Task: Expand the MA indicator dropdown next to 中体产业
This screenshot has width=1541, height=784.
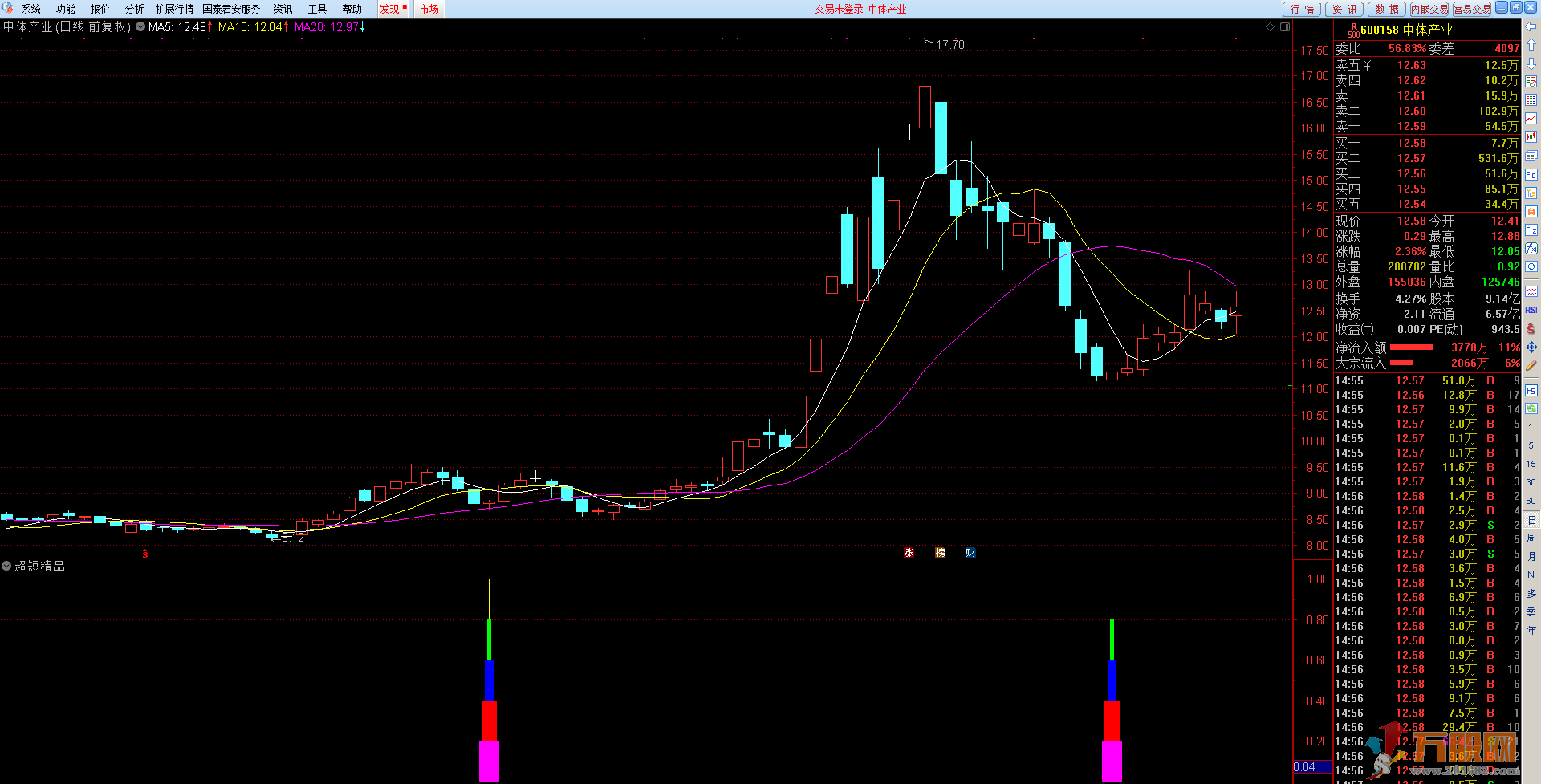Action: click(140, 26)
